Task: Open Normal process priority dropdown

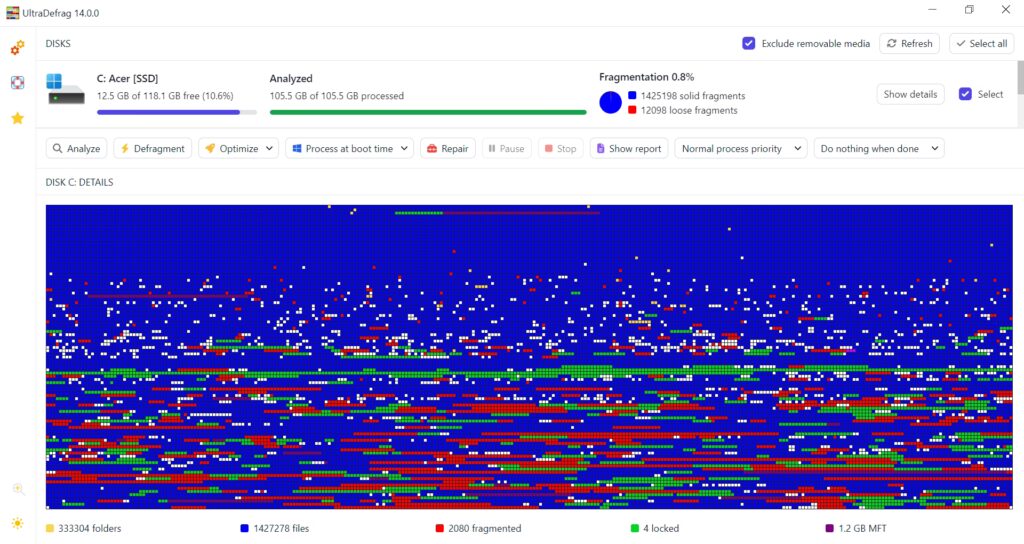Action: coord(741,148)
